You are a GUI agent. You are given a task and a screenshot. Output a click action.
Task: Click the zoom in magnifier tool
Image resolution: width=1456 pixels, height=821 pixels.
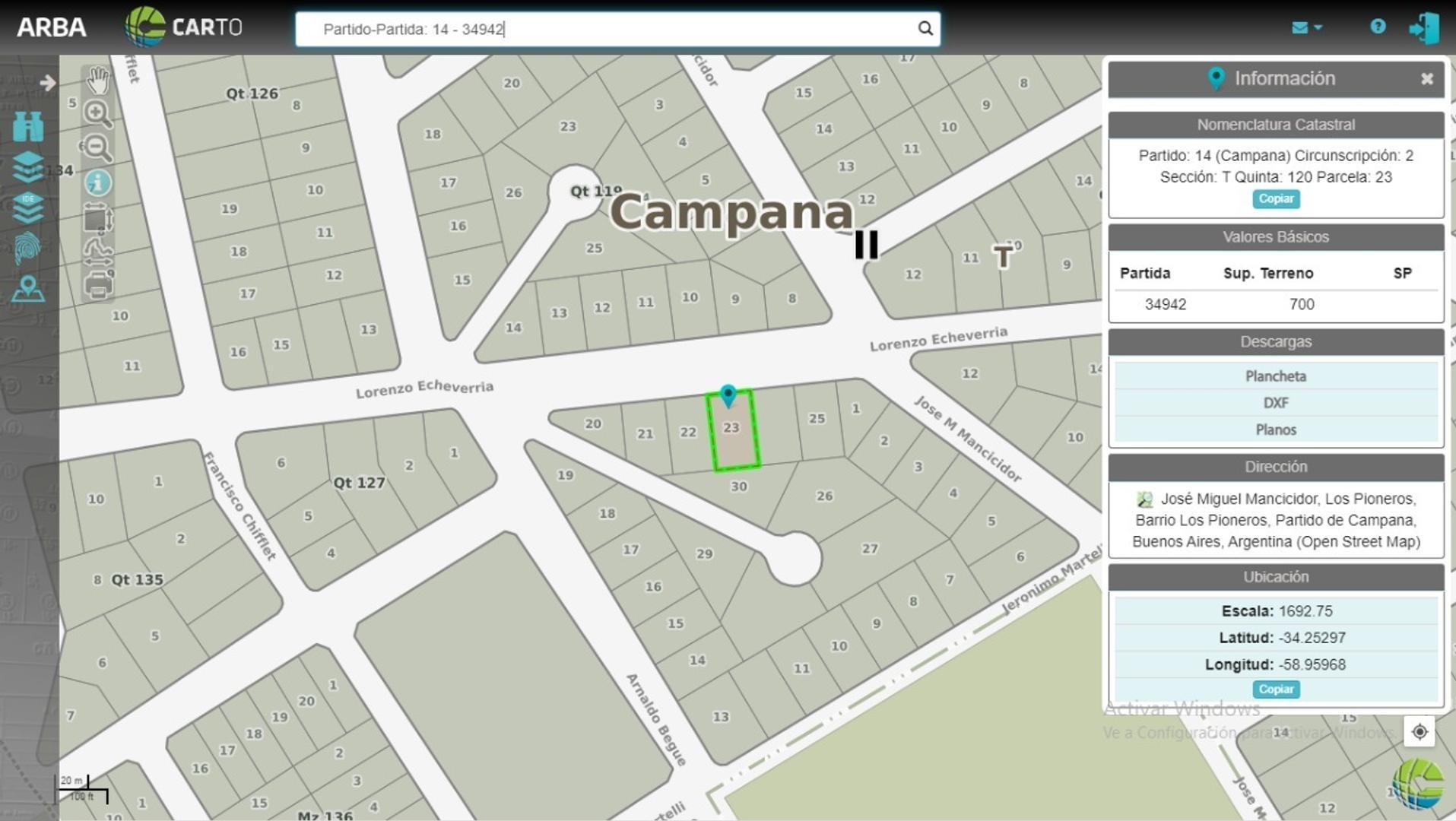[97, 113]
